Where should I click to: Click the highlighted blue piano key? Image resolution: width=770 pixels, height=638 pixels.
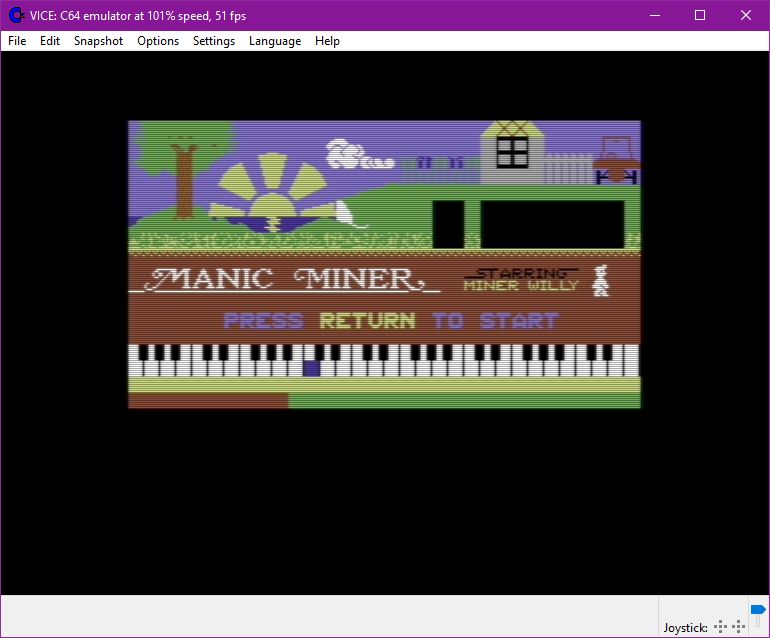(311, 368)
